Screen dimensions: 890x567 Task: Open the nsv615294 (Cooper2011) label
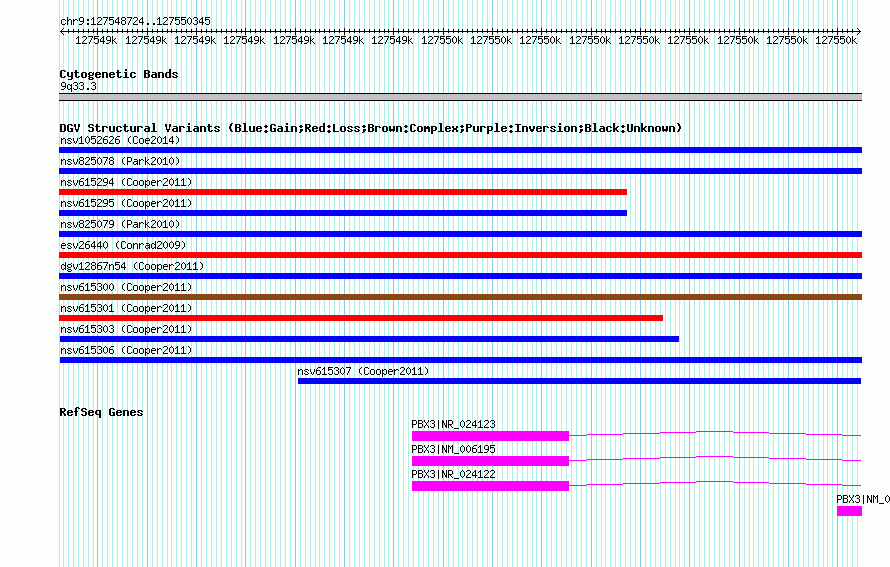coord(126,182)
